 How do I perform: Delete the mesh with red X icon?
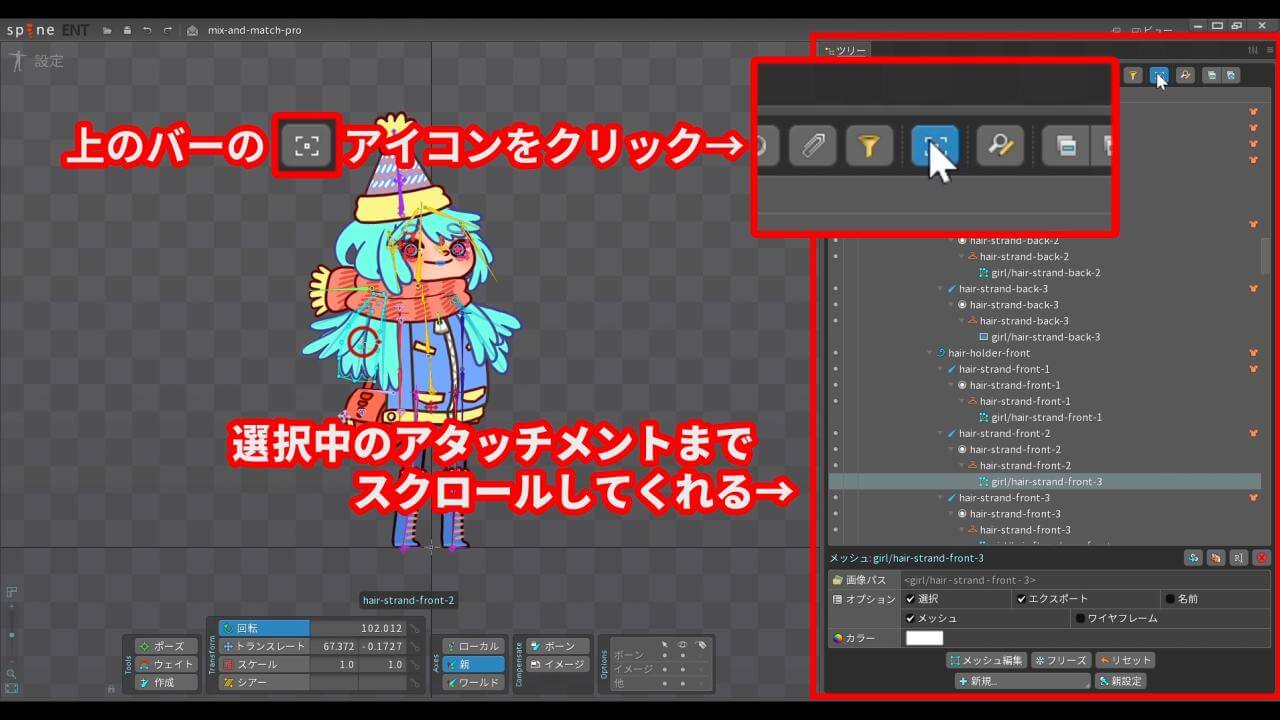point(1262,558)
